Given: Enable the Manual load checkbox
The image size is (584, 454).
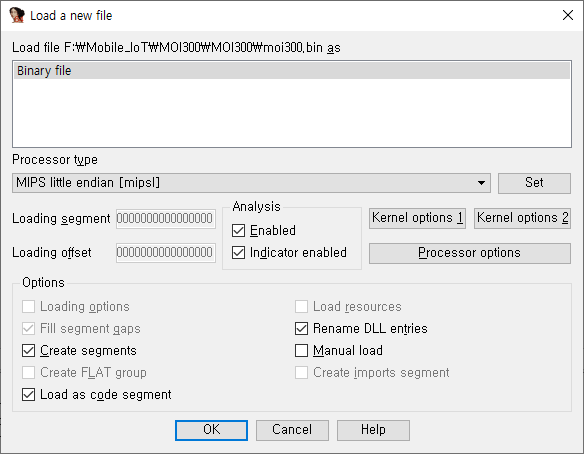Looking at the screenshot, I should [301, 350].
